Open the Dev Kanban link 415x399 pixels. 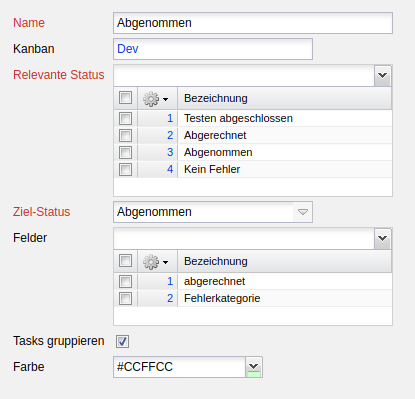pos(128,49)
